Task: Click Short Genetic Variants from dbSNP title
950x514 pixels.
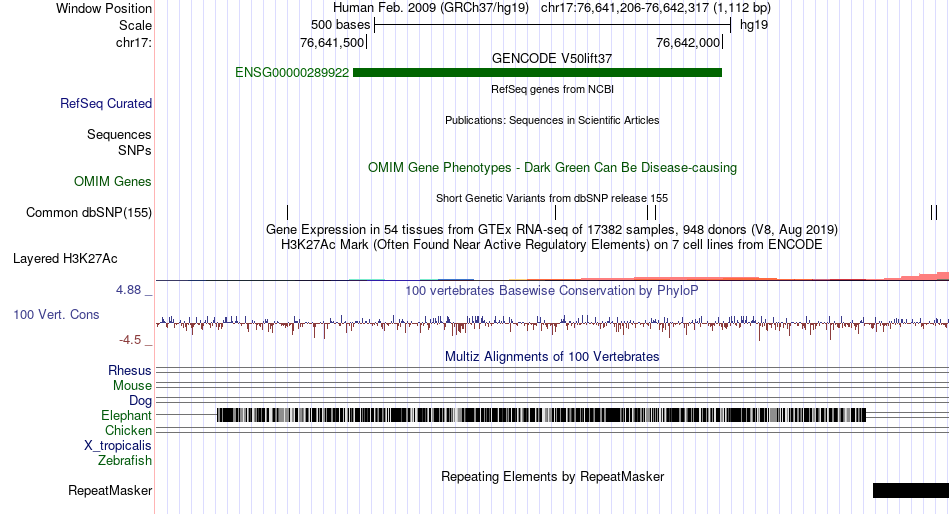Action: pyautogui.click(x=552, y=198)
